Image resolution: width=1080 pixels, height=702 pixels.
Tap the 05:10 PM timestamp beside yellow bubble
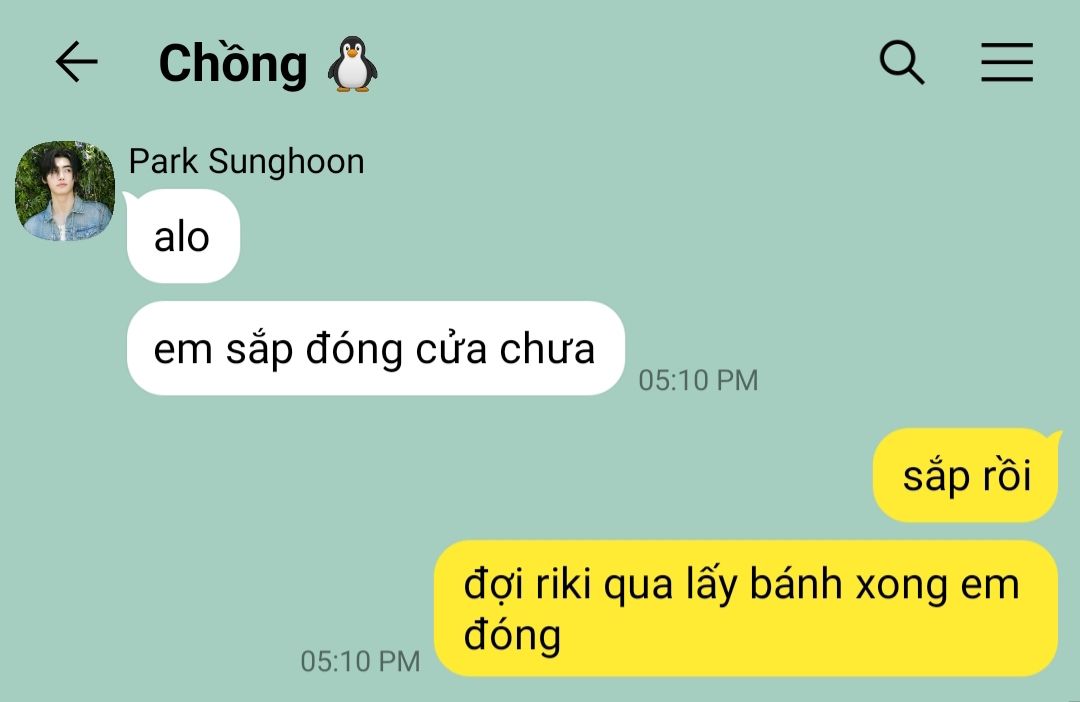360,661
